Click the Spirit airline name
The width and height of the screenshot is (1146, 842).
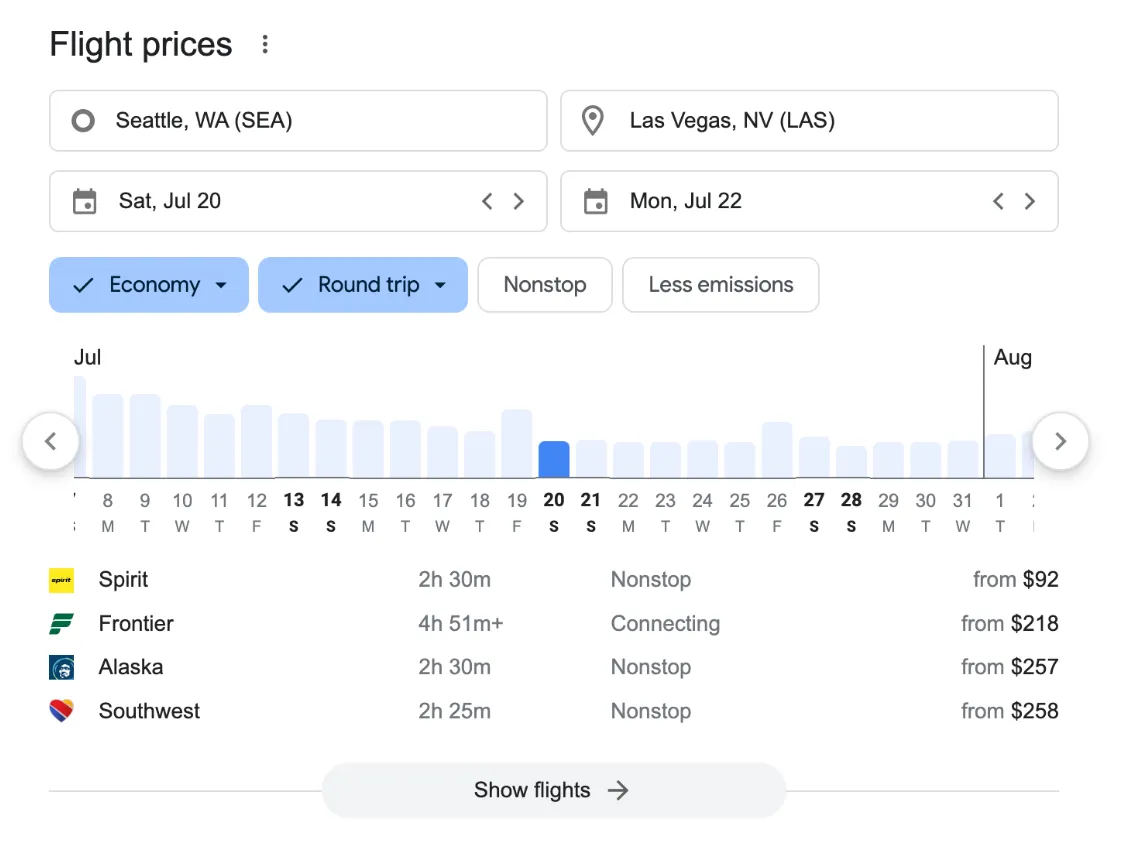(x=124, y=580)
